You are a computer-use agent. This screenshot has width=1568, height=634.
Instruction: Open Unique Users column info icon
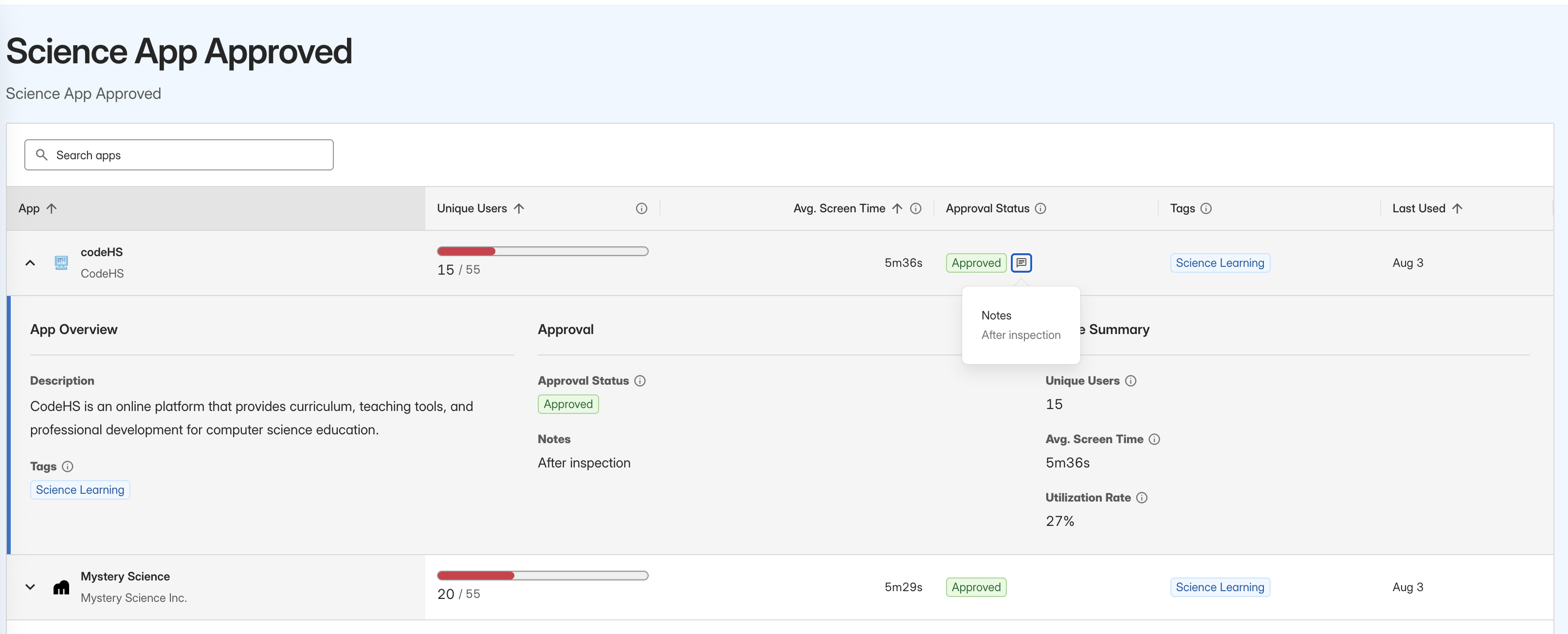pos(641,208)
